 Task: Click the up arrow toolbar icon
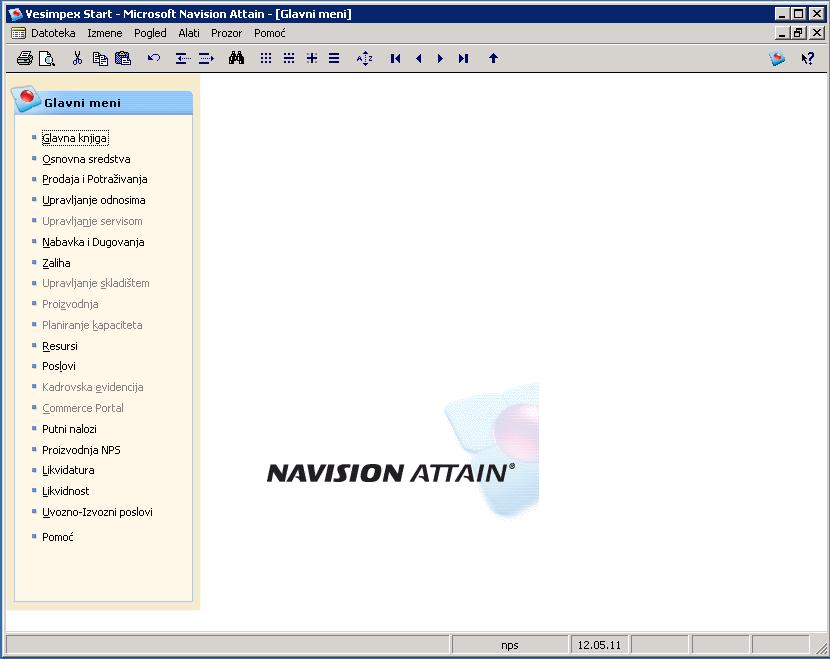click(x=493, y=58)
